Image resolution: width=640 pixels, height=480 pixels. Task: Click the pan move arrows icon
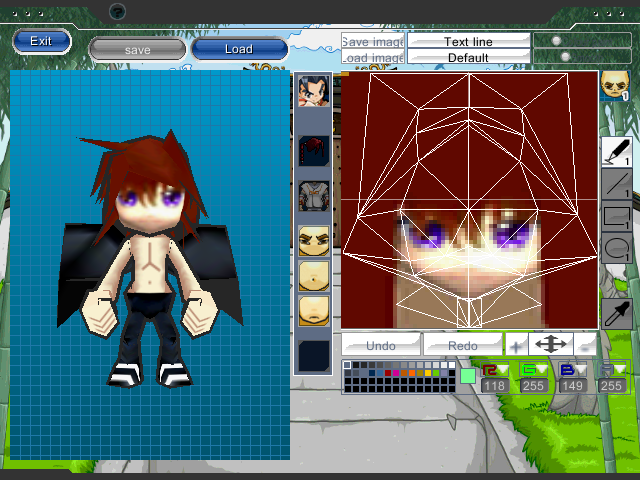(551, 344)
